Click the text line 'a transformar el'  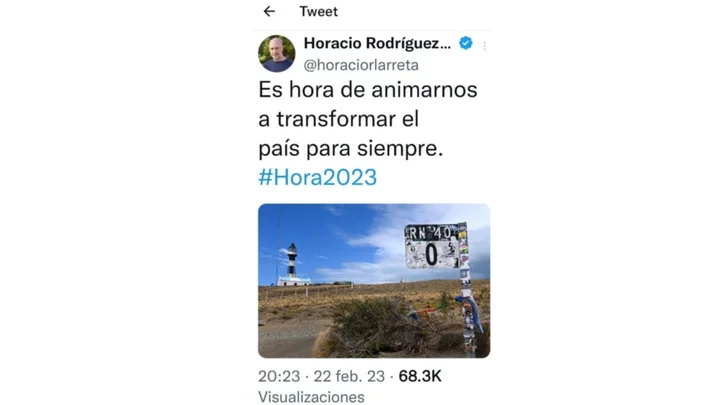click(338, 119)
